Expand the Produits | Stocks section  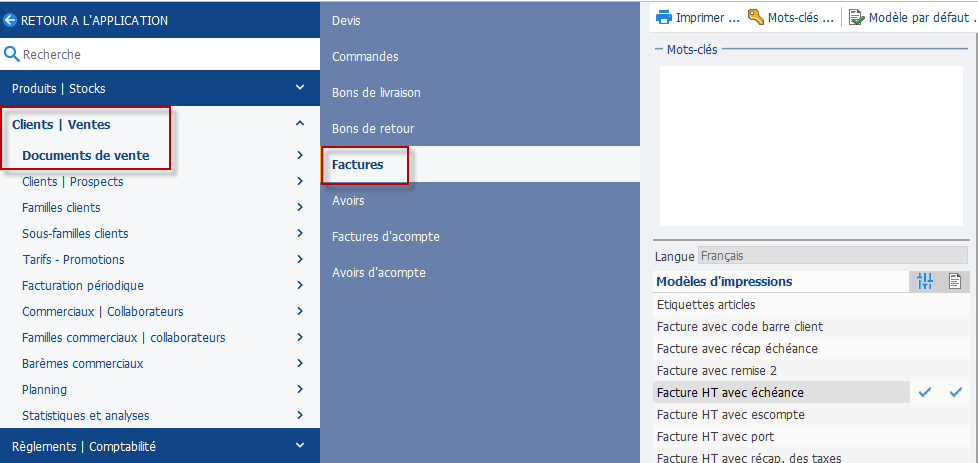point(300,88)
